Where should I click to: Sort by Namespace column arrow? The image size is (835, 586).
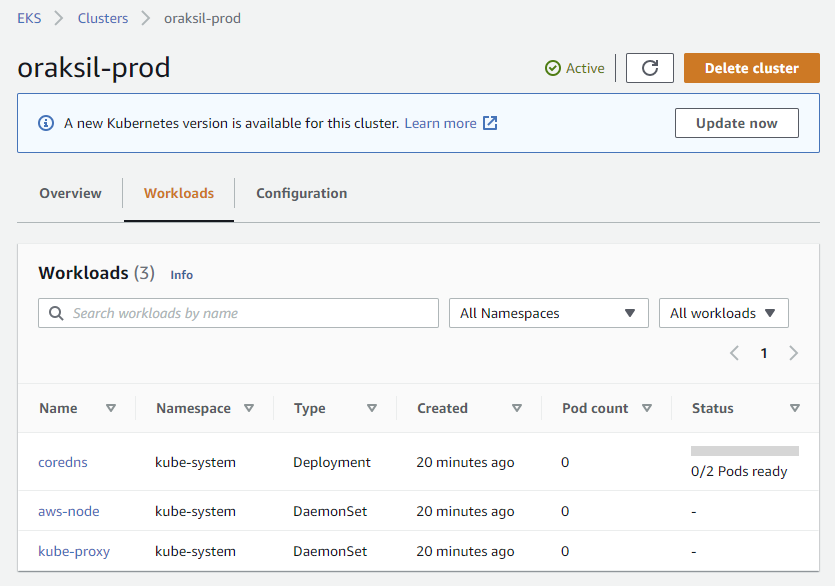[x=249, y=408]
